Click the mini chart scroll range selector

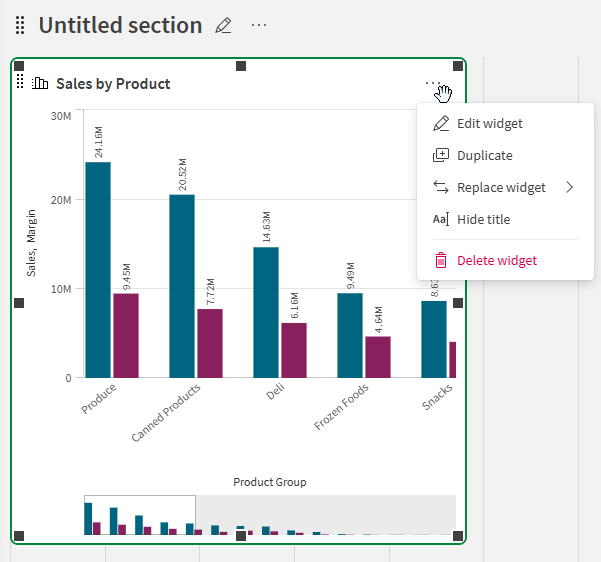tap(140, 515)
